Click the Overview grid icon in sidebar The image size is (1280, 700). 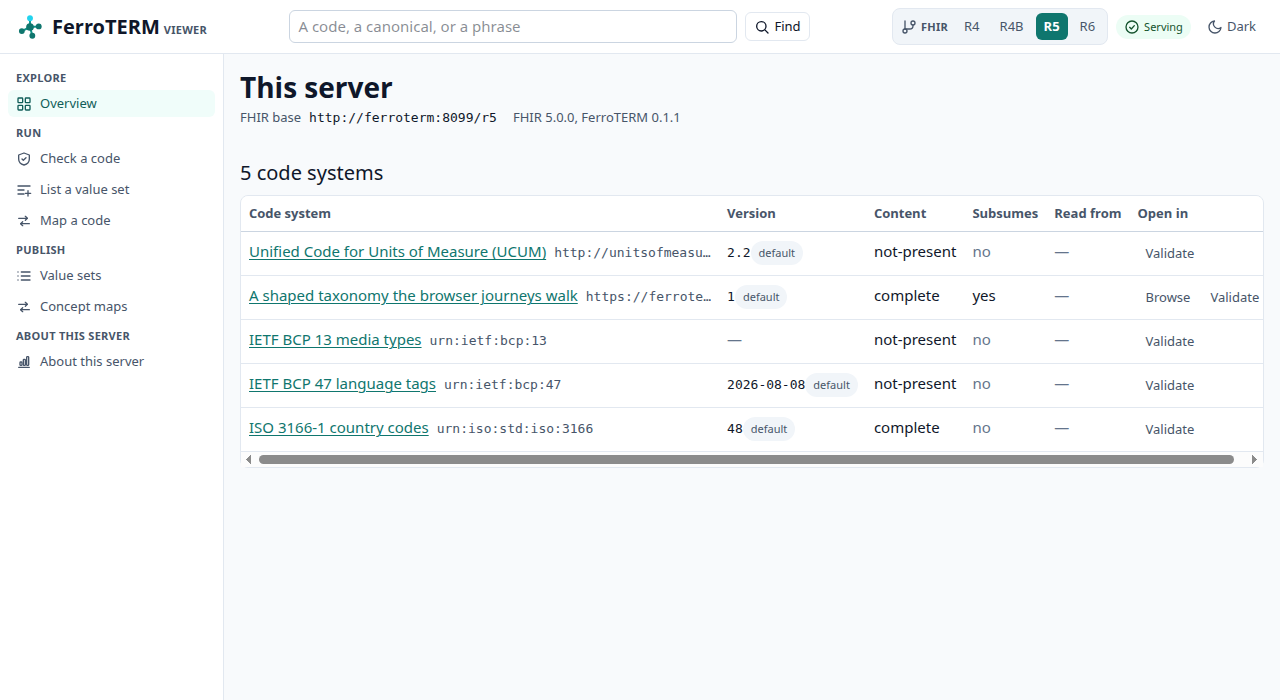(x=24, y=104)
